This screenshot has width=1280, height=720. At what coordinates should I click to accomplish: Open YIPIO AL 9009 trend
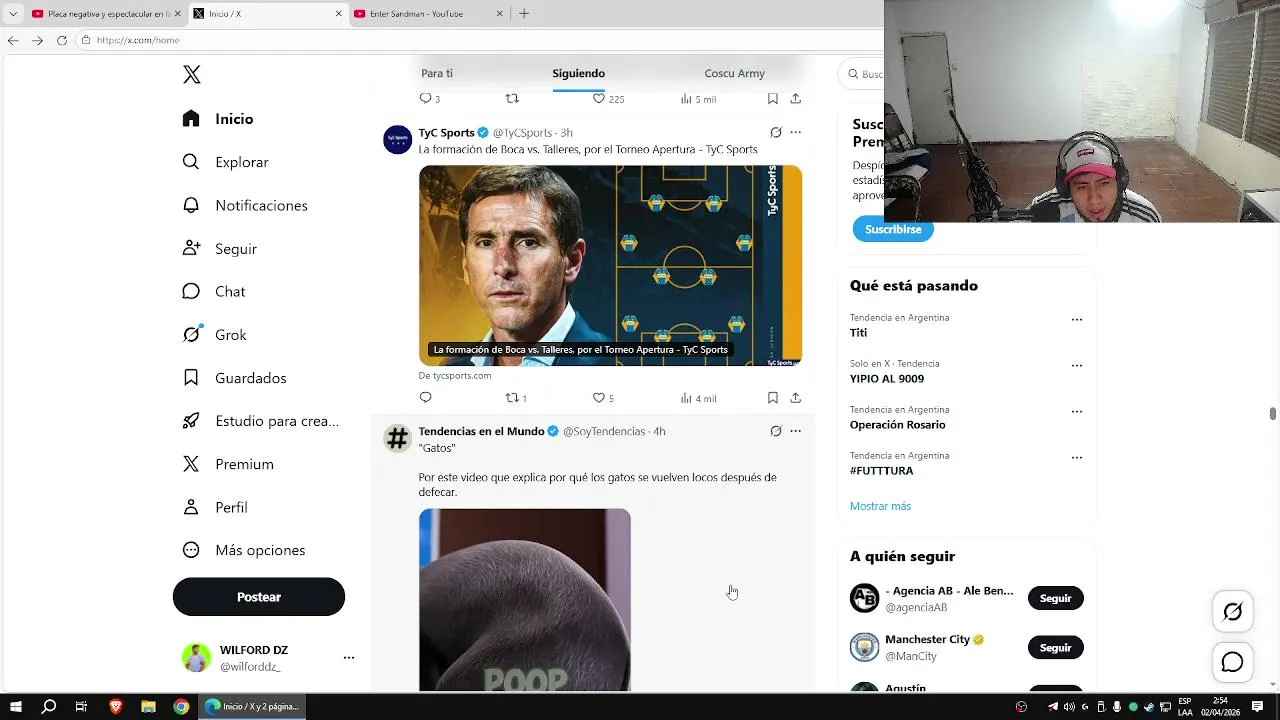(x=886, y=379)
